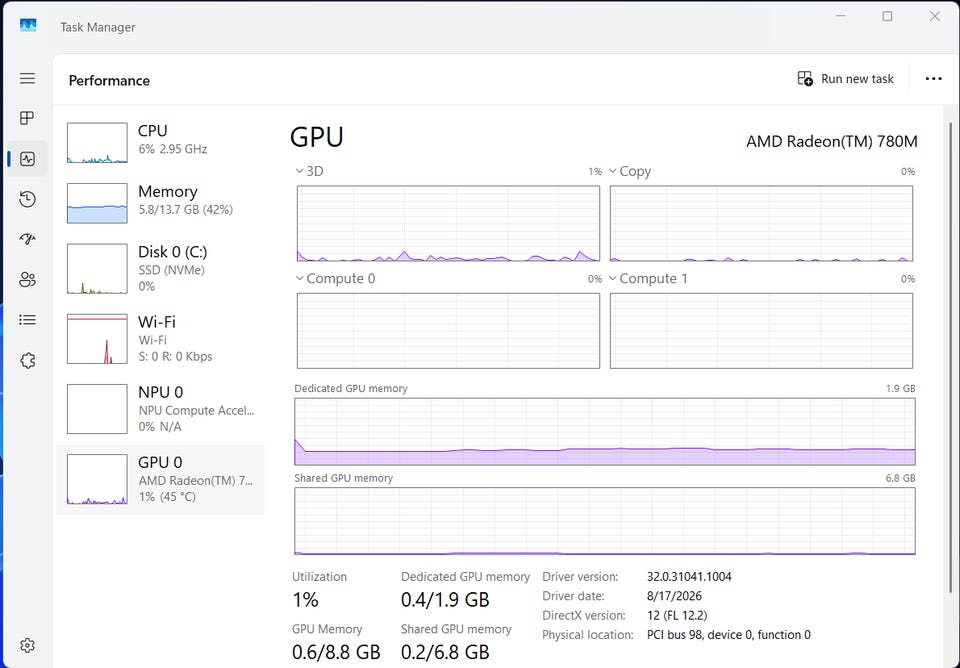Click the Dedicated GPU memory graph

605,432
